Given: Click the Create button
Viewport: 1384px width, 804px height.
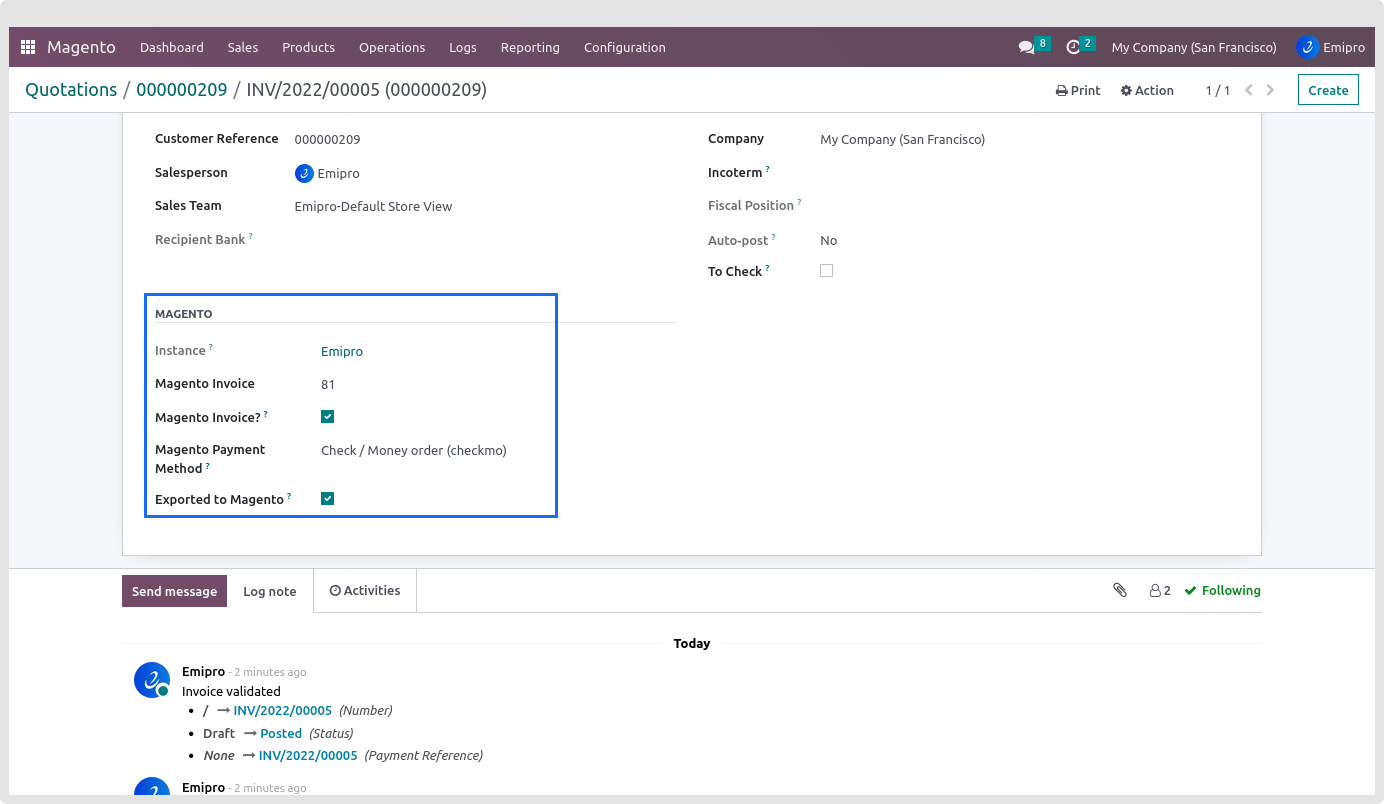Looking at the screenshot, I should (x=1328, y=90).
